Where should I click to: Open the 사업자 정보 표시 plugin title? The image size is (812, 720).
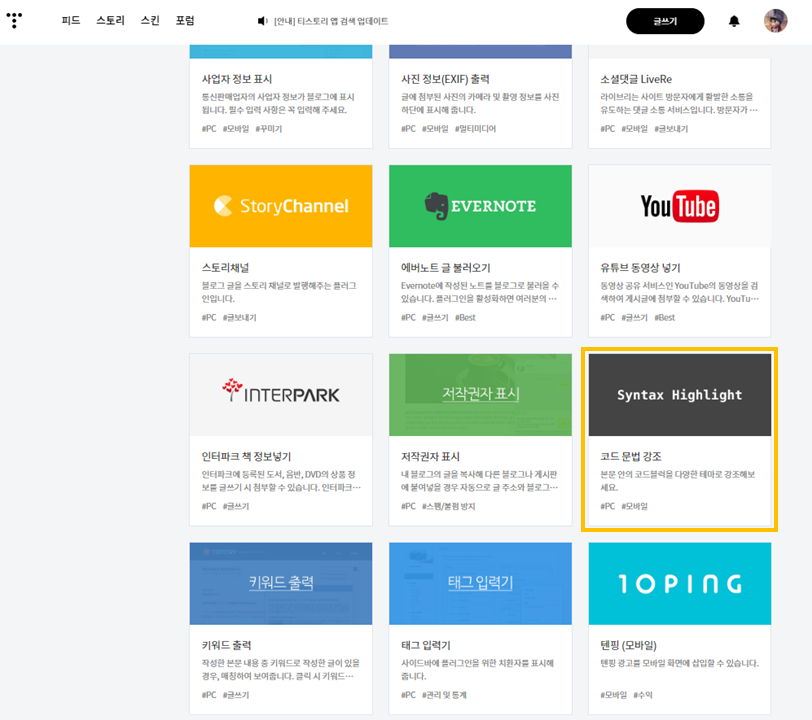point(237,79)
